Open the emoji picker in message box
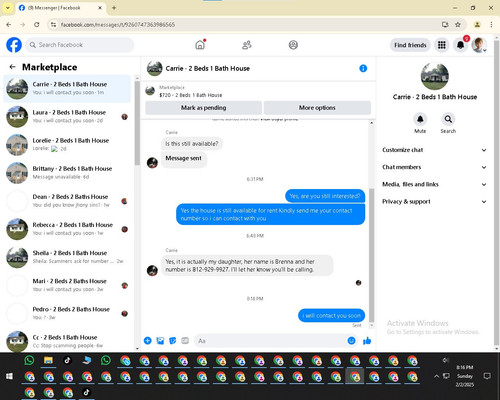The image size is (500, 400). pyautogui.click(x=351, y=341)
